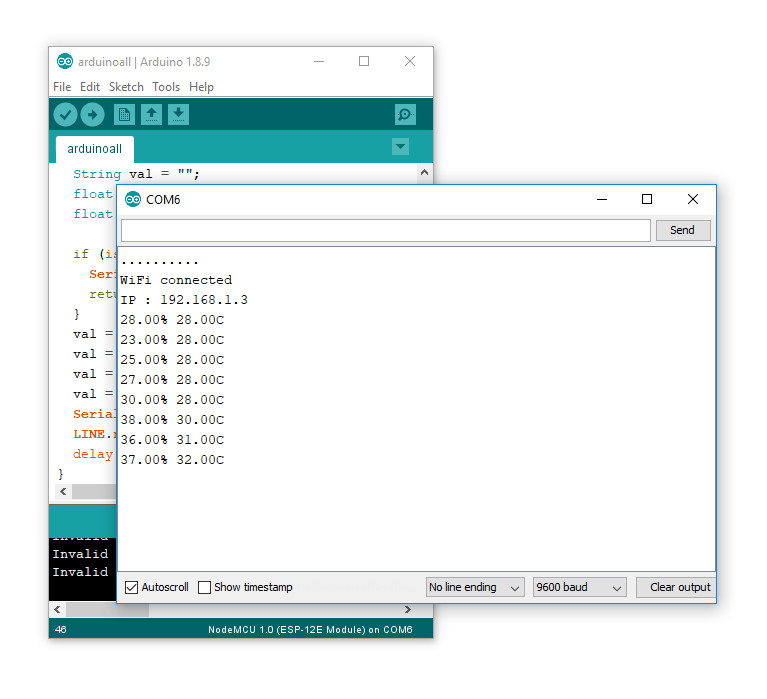Enable the Show timestamp checkbox

[x=204, y=587]
